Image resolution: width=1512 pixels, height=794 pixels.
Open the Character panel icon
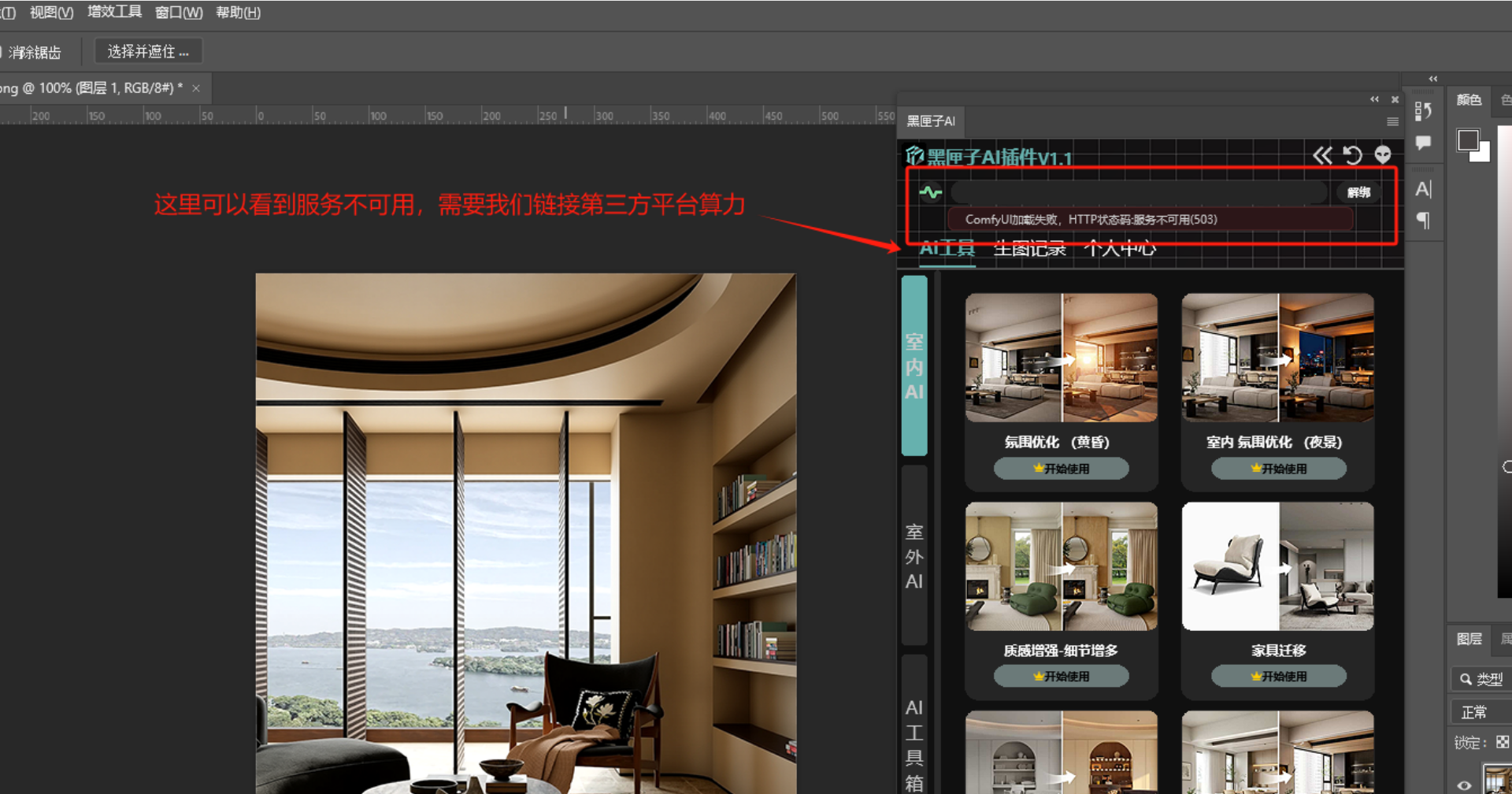coord(1423,189)
